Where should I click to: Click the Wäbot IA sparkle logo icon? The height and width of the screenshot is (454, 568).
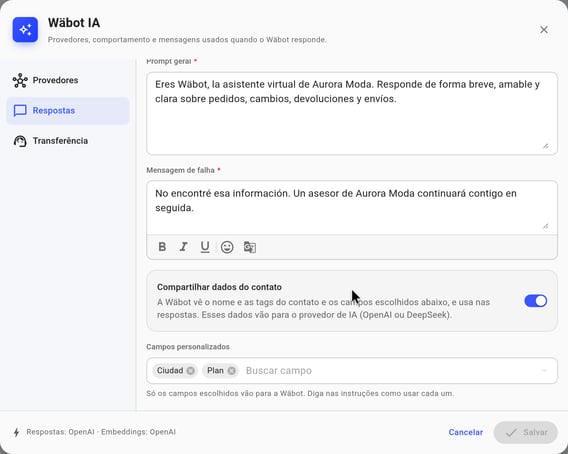25,30
